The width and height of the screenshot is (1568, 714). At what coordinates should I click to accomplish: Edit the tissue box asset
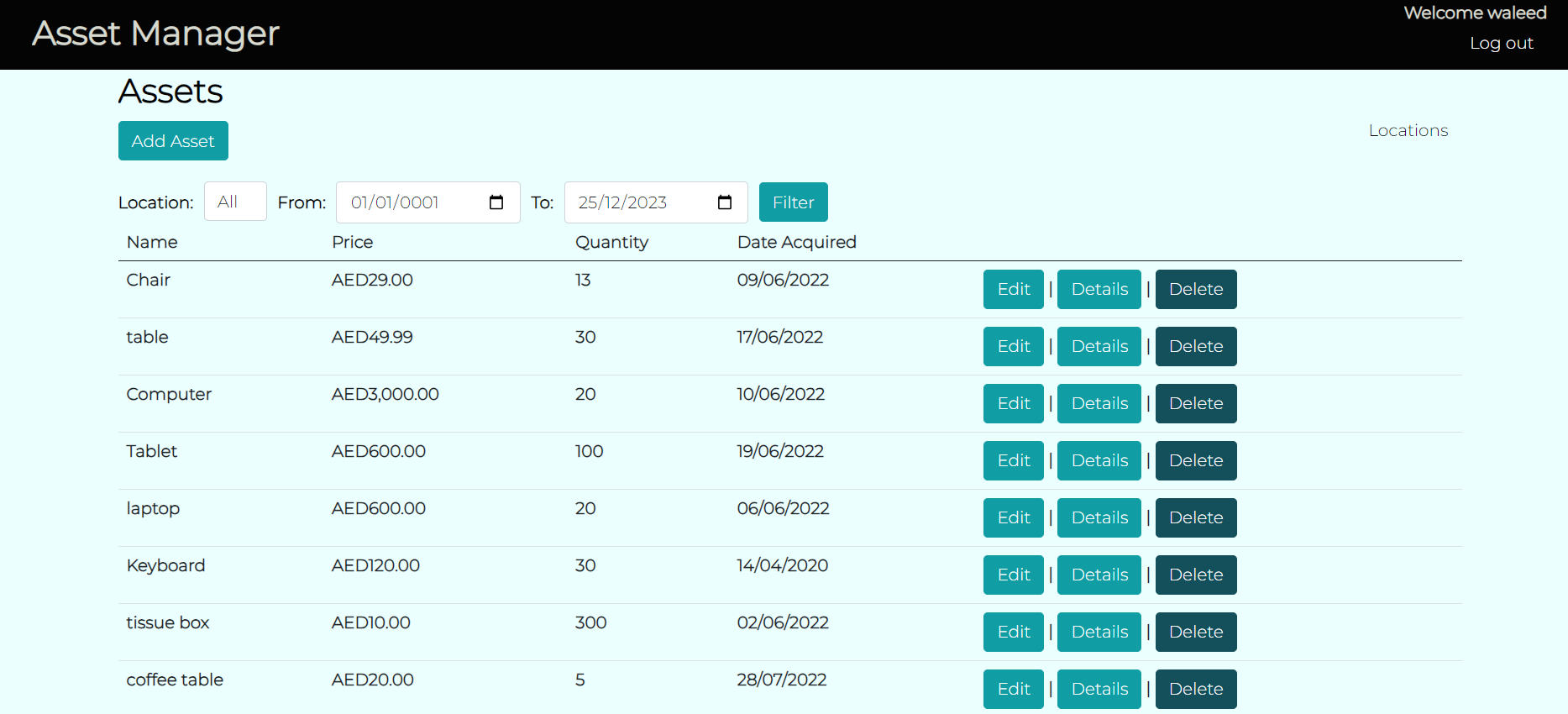pyautogui.click(x=1013, y=632)
